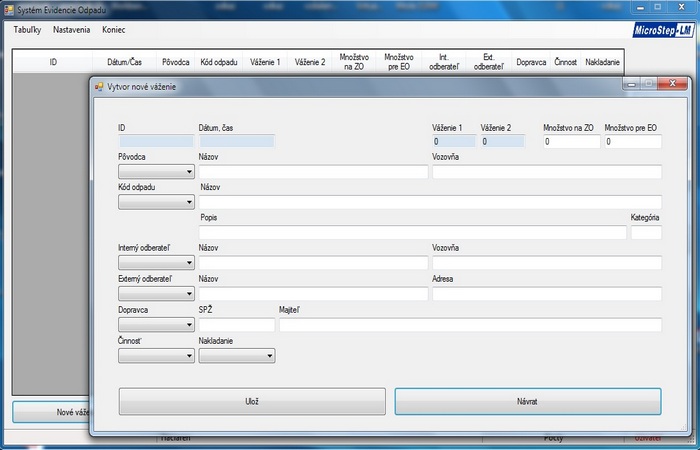Screen dimensions: 700x450
Task: Save with the Ulož button
Action: pyautogui.click(x=252, y=401)
